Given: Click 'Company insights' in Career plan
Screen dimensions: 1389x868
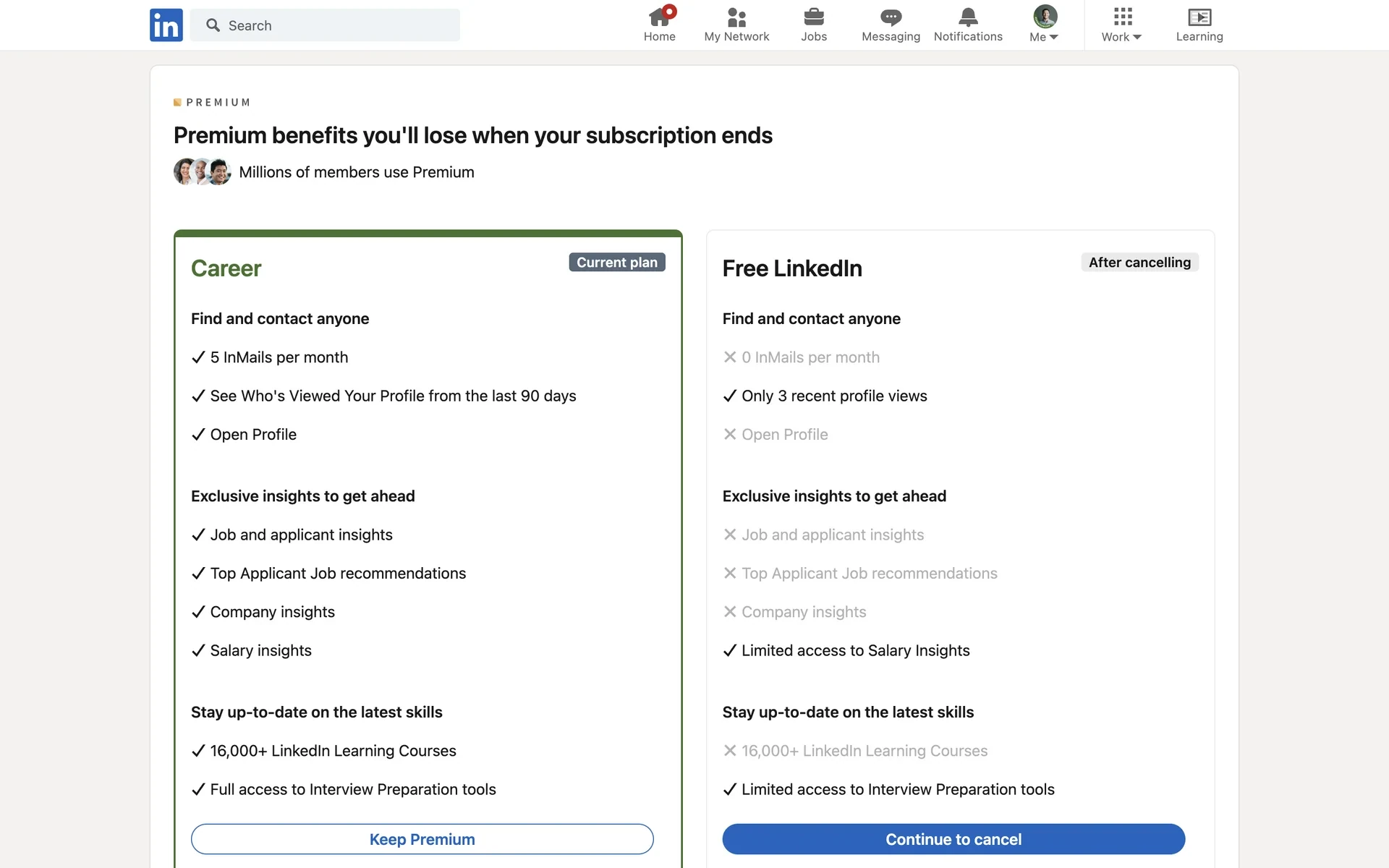Looking at the screenshot, I should 272,612.
